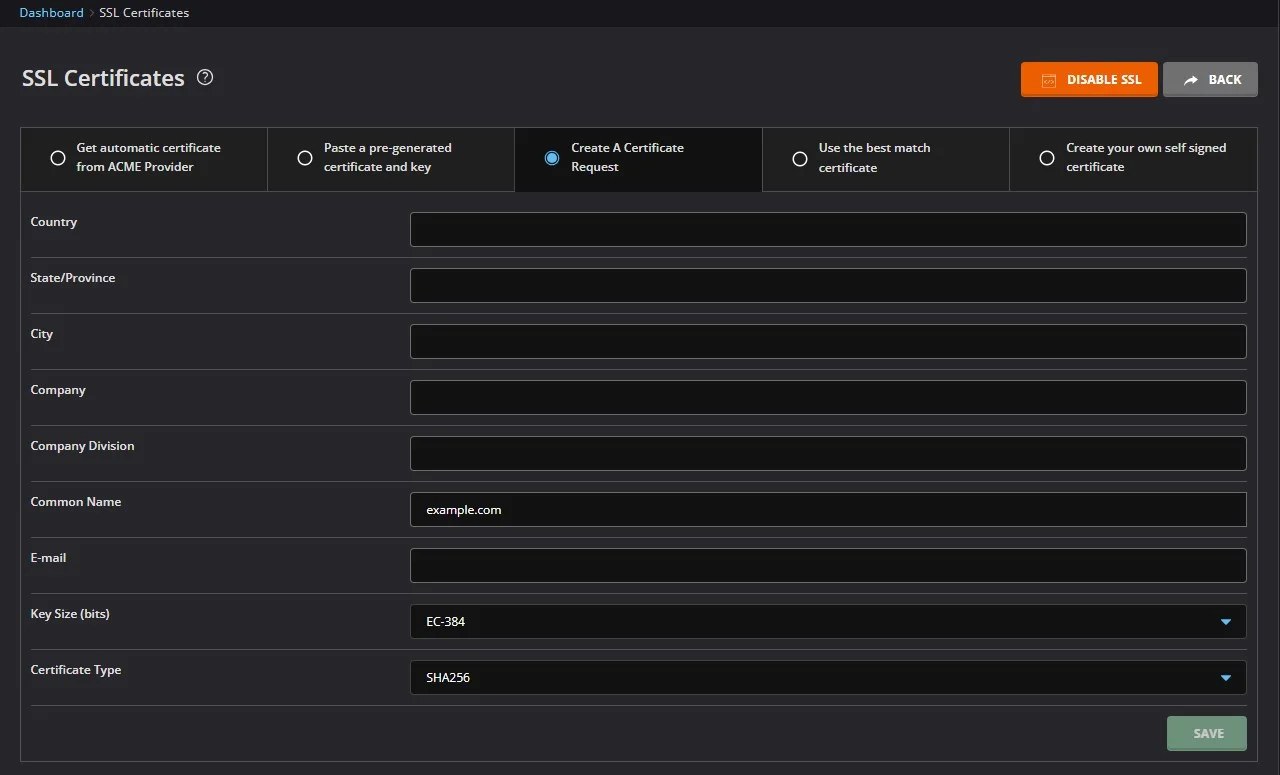The image size is (1280, 775).
Task: Focus the E-mail input field
Action: 828,565
